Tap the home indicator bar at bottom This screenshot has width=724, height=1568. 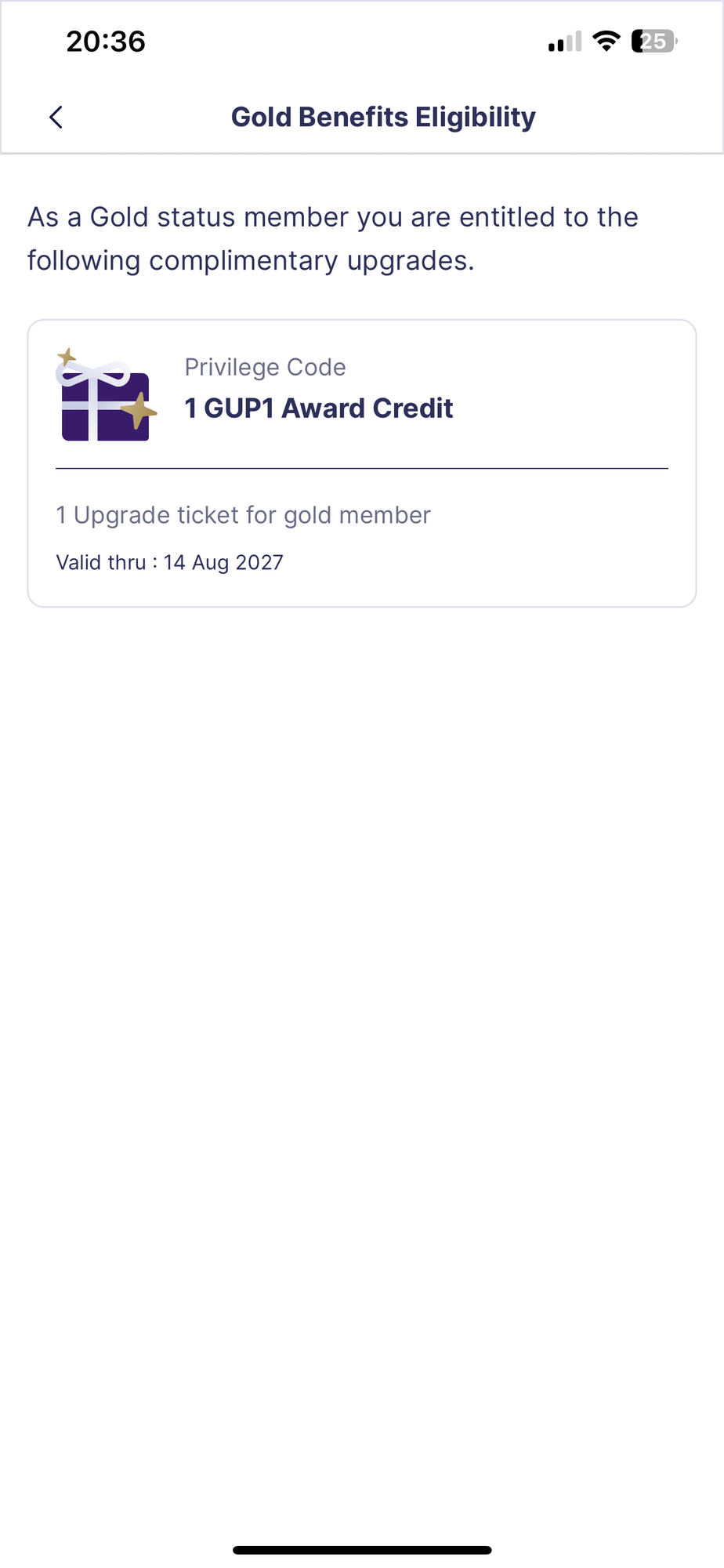point(362,1550)
